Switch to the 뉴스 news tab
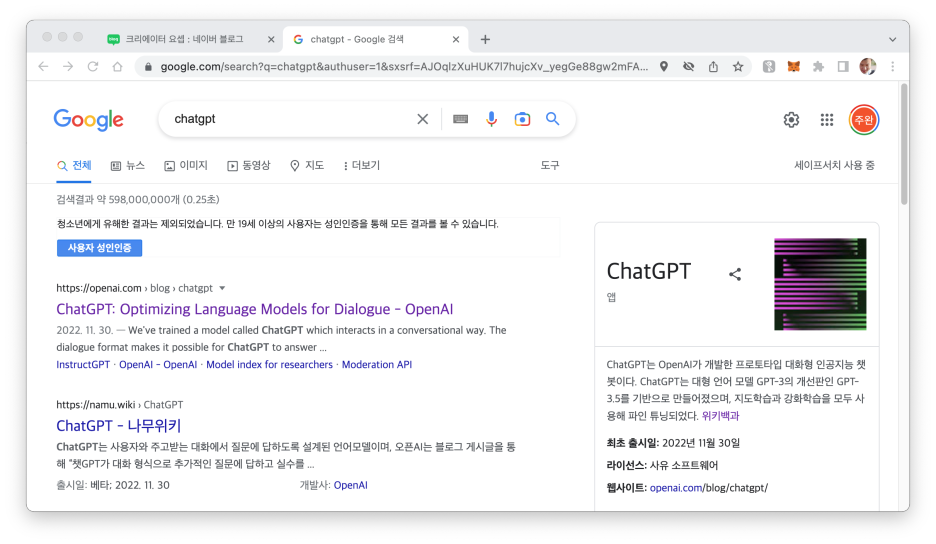Image resolution: width=936 pixels, height=544 pixels. click(128, 165)
